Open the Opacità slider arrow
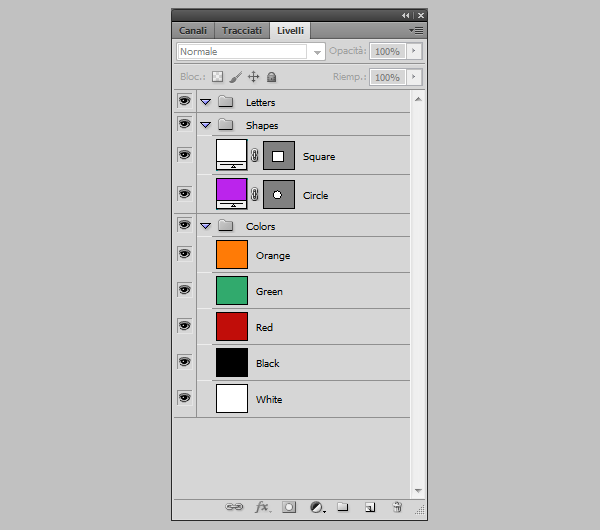The width and height of the screenshot is (600, 530). pyautogui.click(x=413, y=51)
